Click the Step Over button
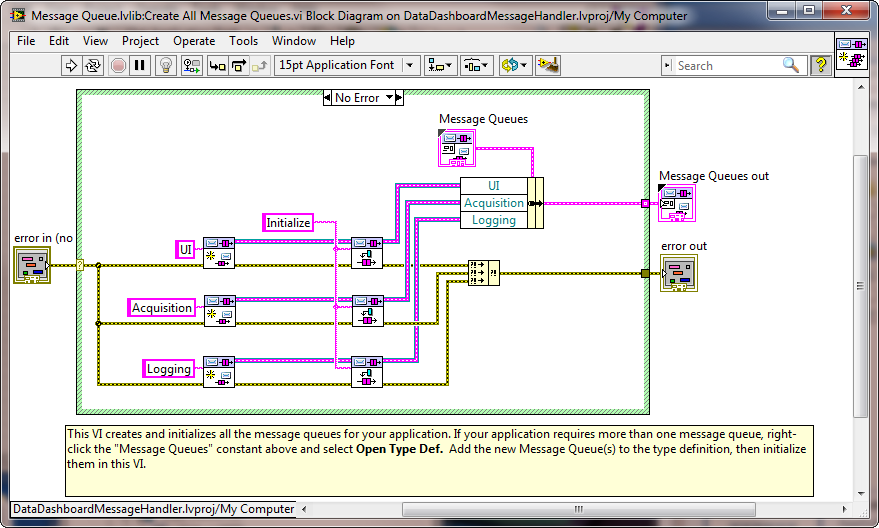879x528 pixels. (x=239, y=65)
